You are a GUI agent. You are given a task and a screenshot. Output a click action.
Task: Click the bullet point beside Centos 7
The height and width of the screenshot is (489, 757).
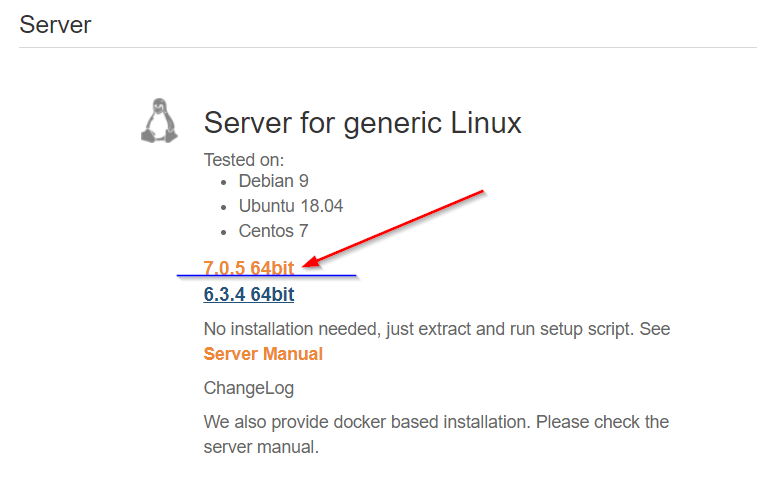tap(223, 232)
